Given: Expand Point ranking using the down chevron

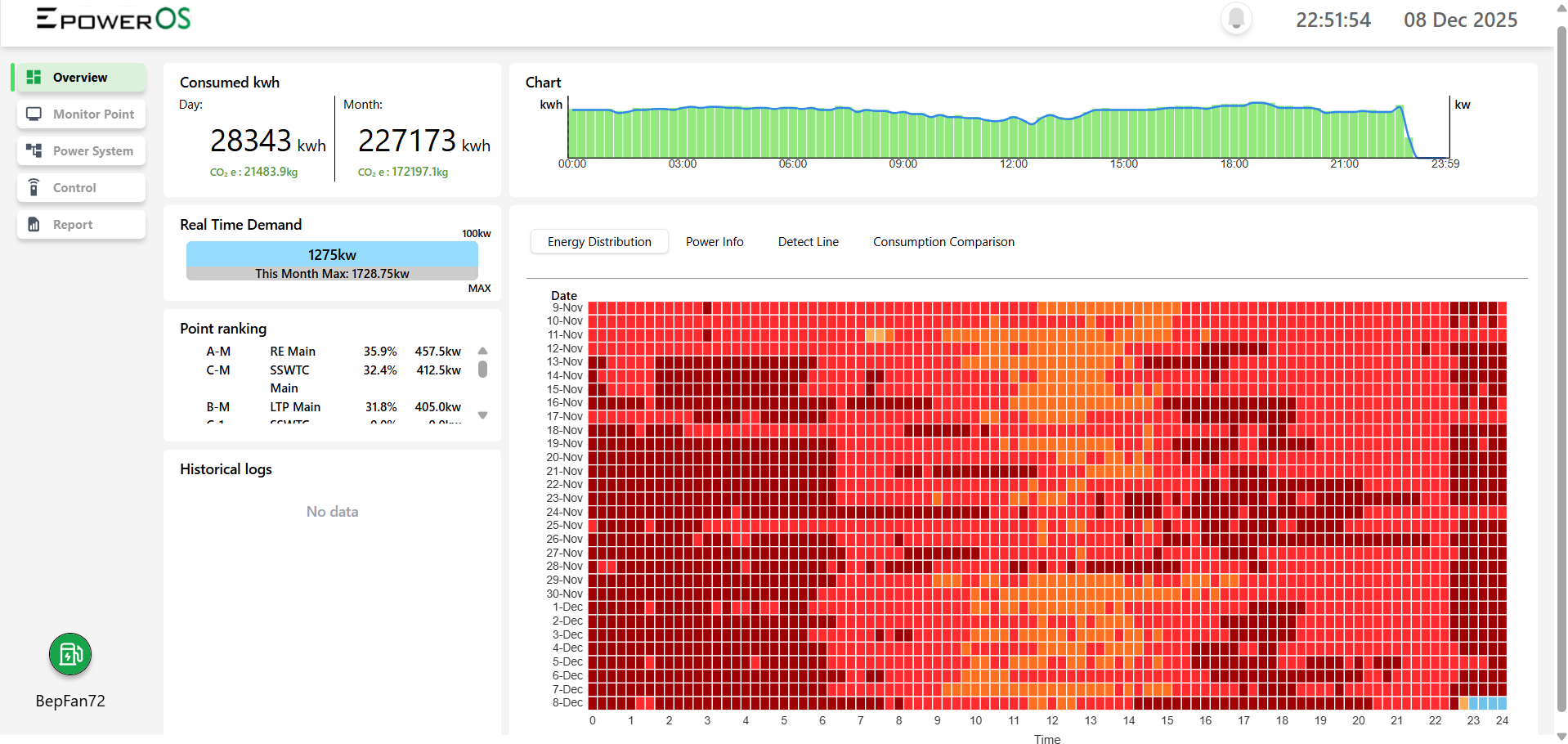Looking at the screenshot, I should 482,415.
